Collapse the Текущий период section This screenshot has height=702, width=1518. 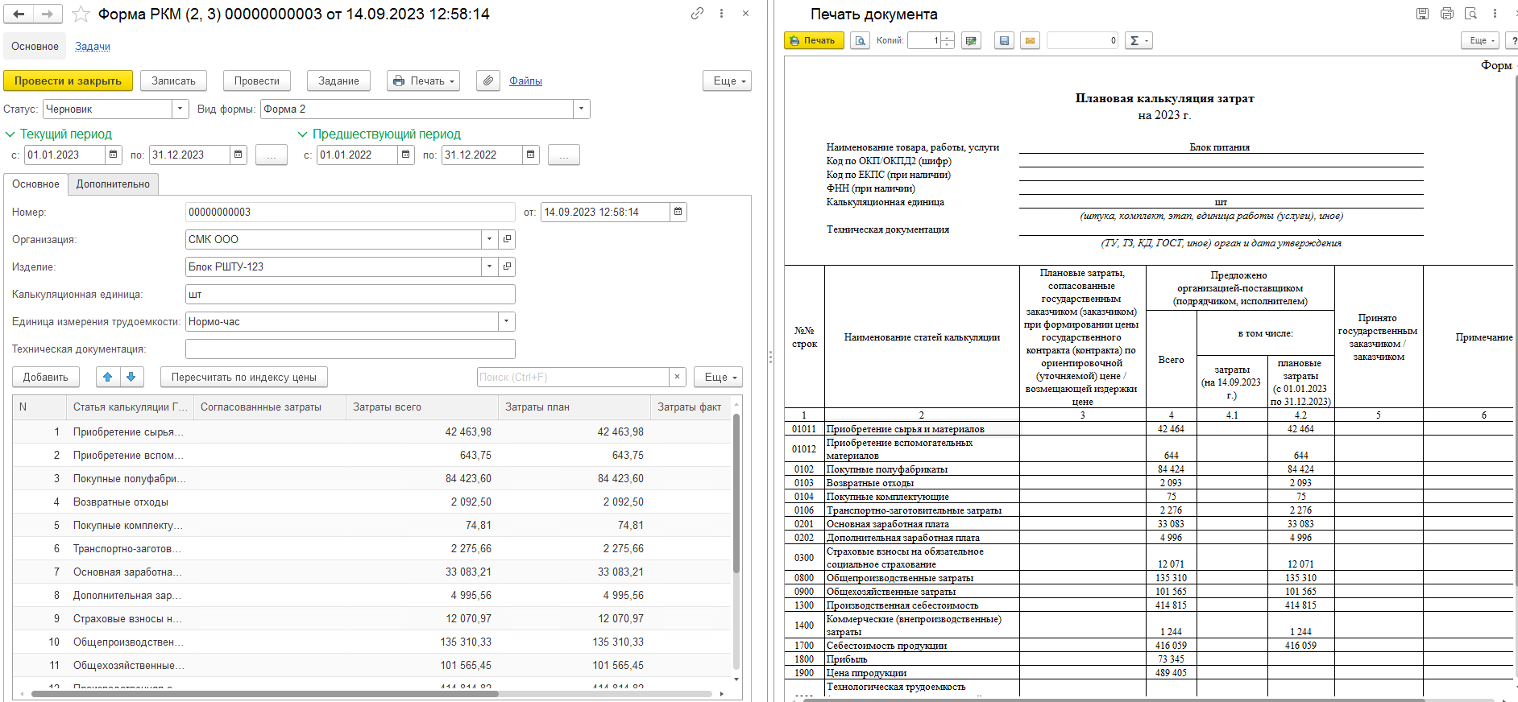coord(10,134)
